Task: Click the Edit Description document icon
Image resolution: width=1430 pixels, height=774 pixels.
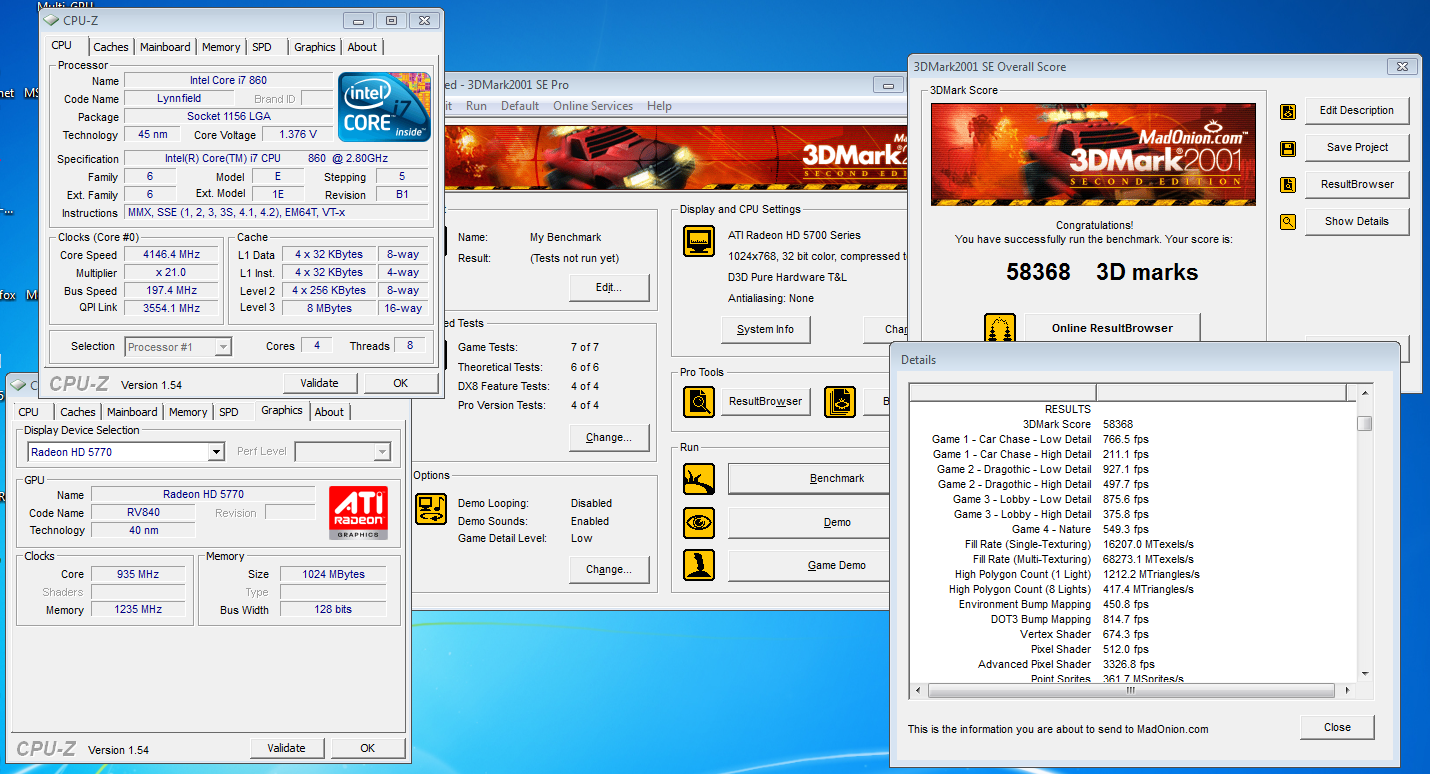Action: [1288, 111]
